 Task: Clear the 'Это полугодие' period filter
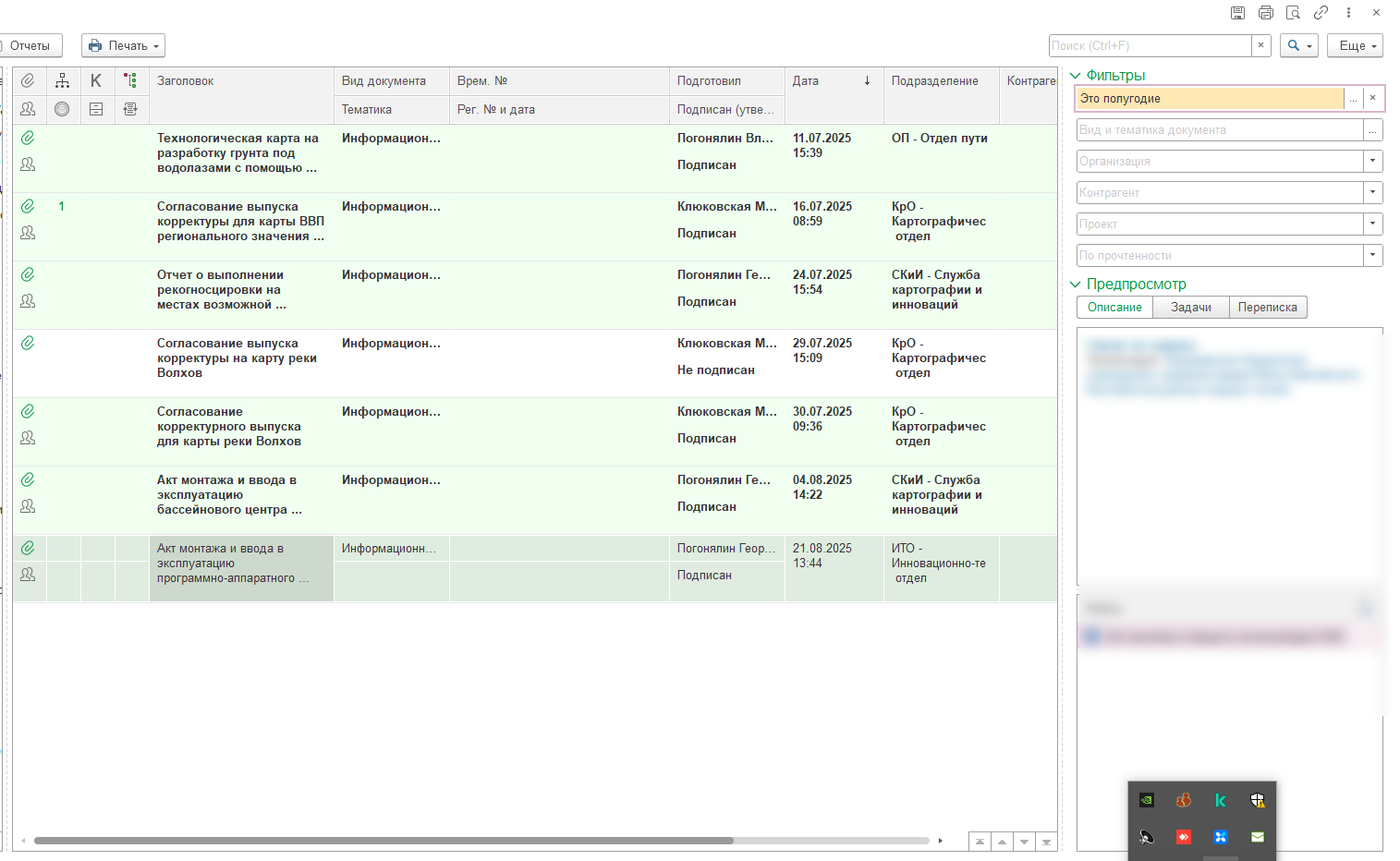click(x=1372, y=98)
